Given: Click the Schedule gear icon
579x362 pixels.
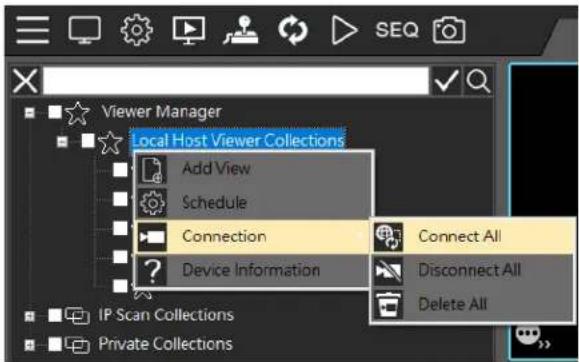Looking at the screenshot, I should tap(153, 203).
